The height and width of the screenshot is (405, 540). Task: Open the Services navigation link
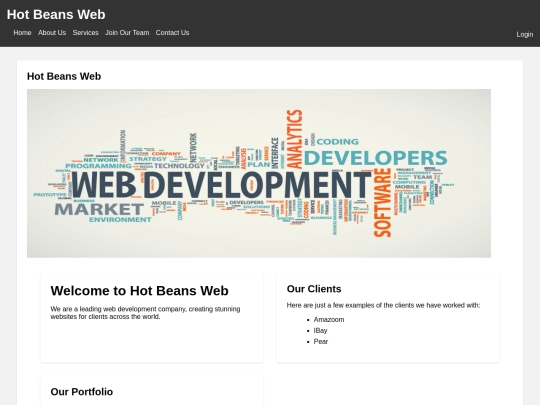85,33
